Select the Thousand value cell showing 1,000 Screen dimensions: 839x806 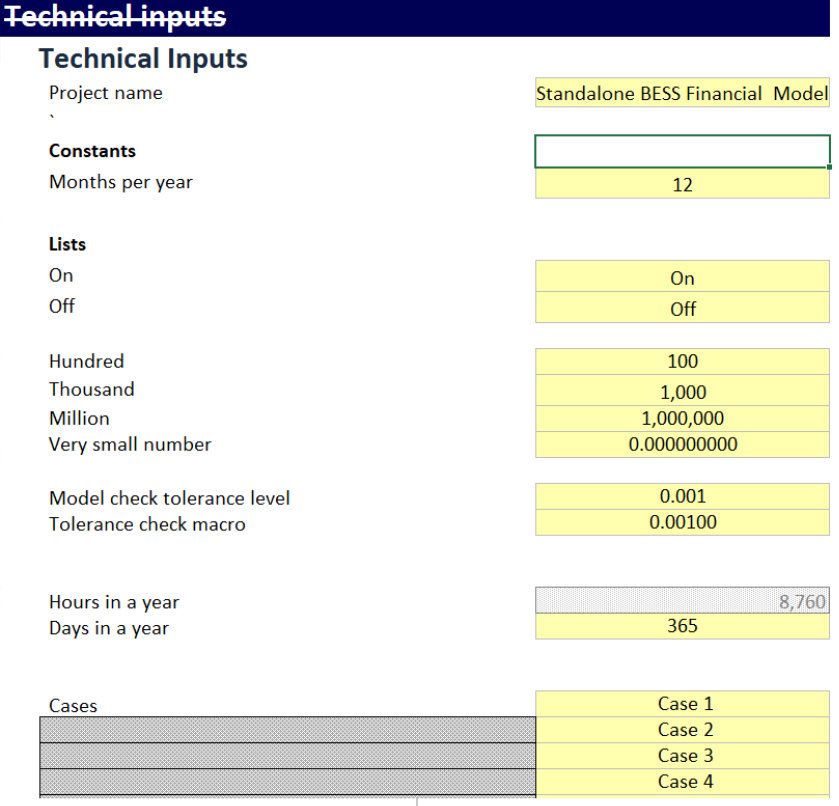682,392
